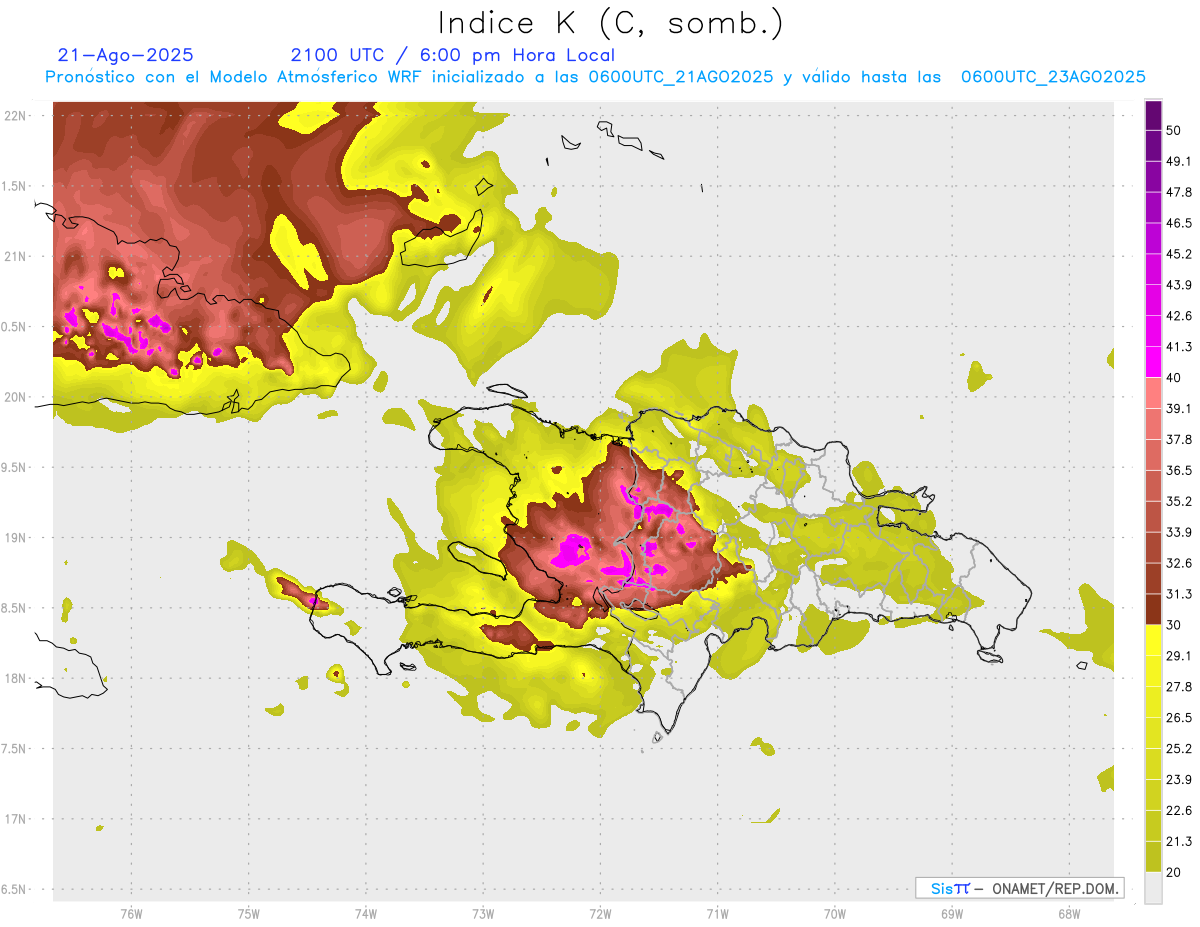Click the salmon colorbar segment between 39.1 and 40
Screen dimensions: 1200x927
pyautogui.click(x=1153, y=392)
